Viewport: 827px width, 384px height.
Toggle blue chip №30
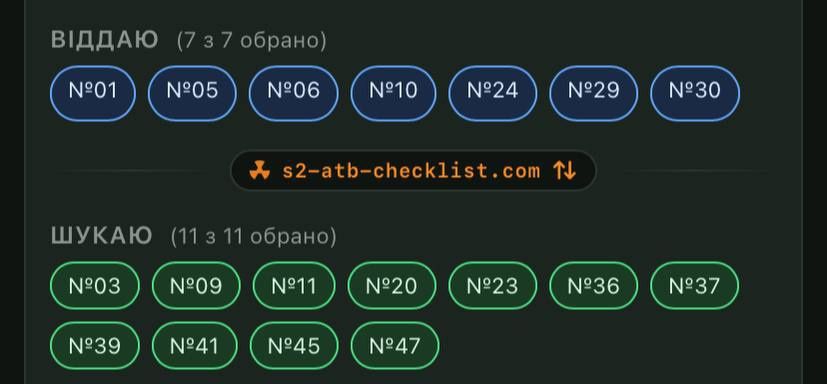(695, 93)
